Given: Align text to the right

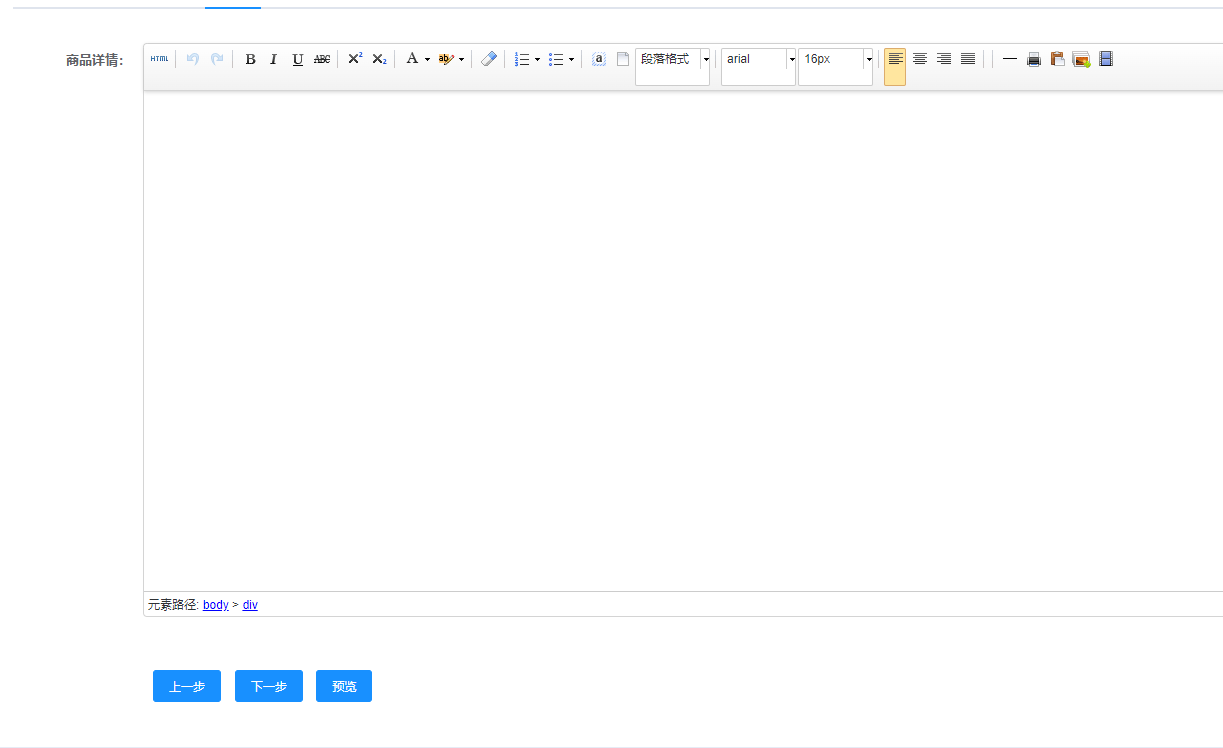Looking at the screenshot, I should coord(944,59).
